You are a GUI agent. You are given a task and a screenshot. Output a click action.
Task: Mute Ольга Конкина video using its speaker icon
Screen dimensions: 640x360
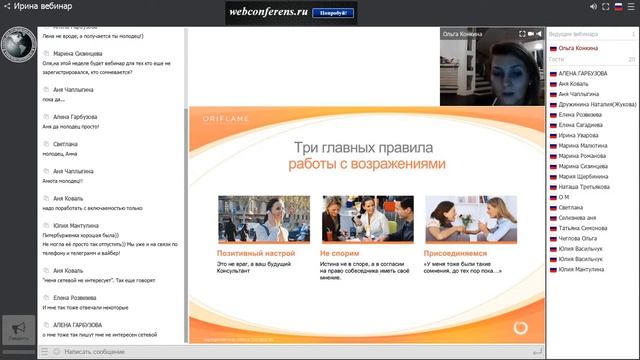pyautogui.click(x=539, y=34)
